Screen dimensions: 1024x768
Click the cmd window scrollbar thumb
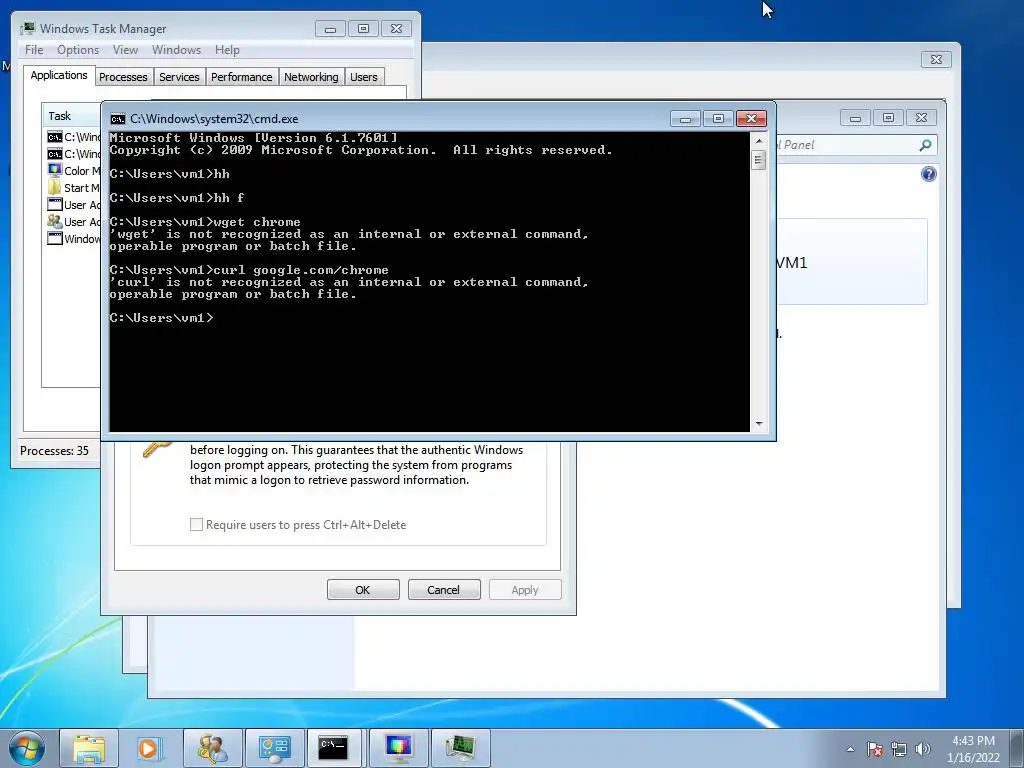[x=759, y=160]
